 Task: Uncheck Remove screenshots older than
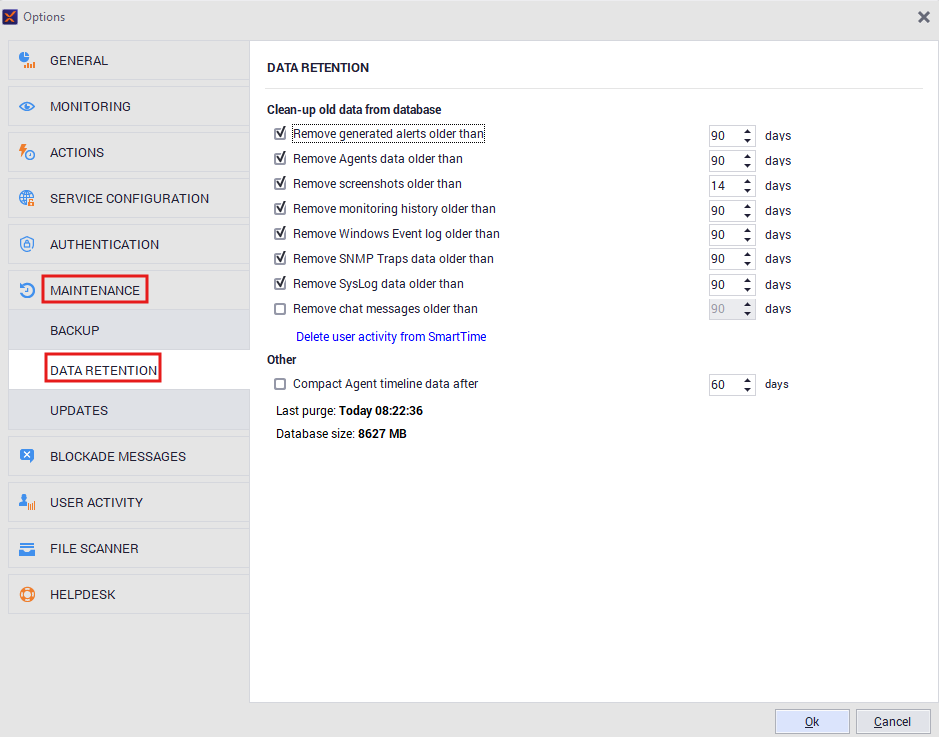[280, 184]
